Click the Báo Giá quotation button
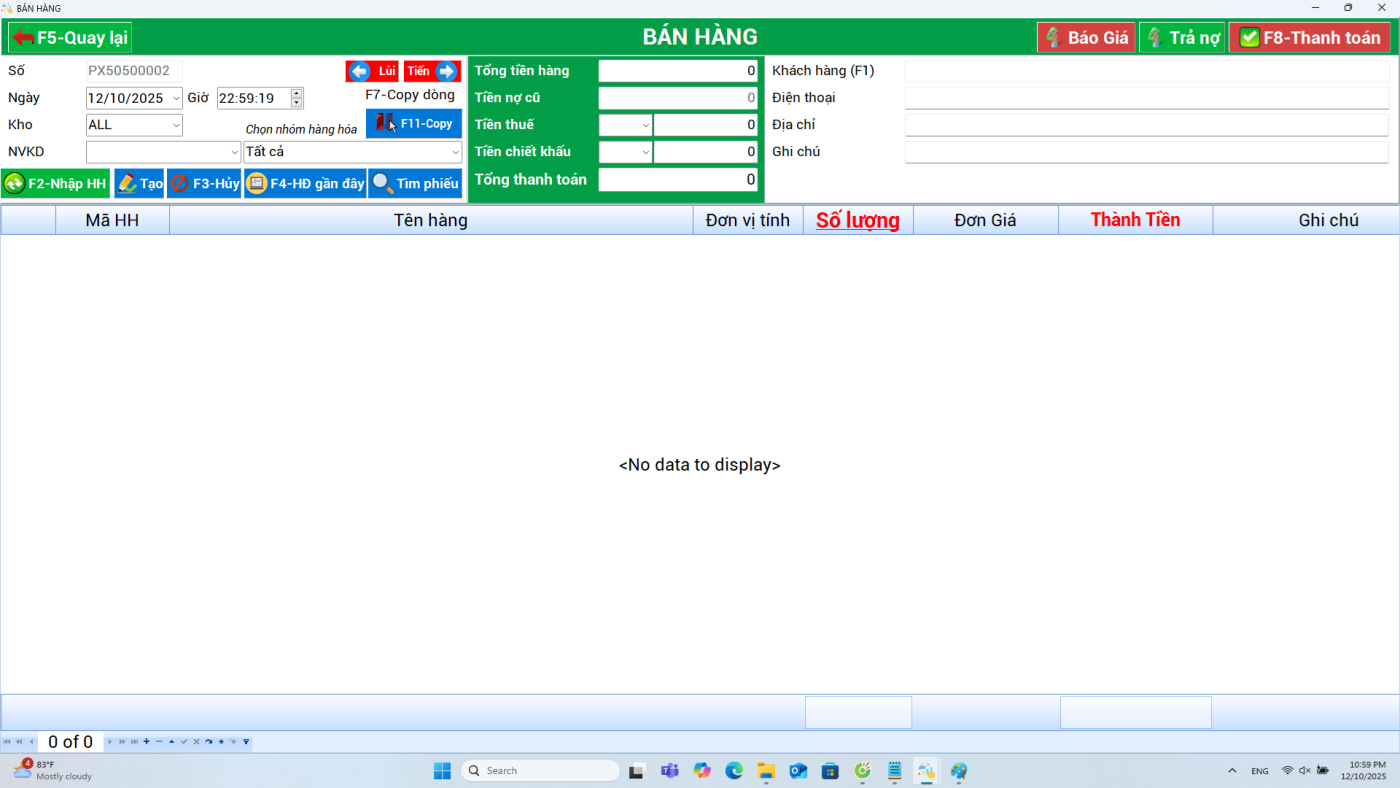 (1086, 38)
